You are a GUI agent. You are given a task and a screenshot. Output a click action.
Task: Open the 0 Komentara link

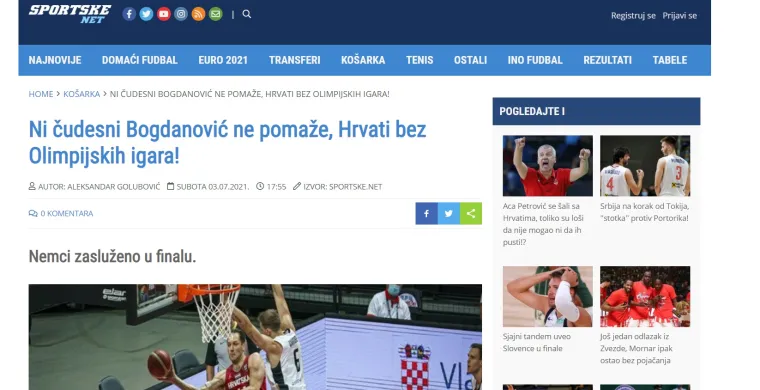tap(67, 214)
